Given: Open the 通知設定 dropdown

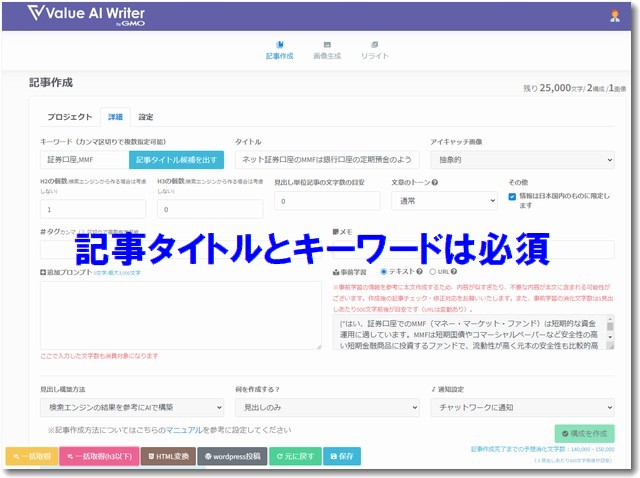Looking at the screenshot, I should coord(522,407).
